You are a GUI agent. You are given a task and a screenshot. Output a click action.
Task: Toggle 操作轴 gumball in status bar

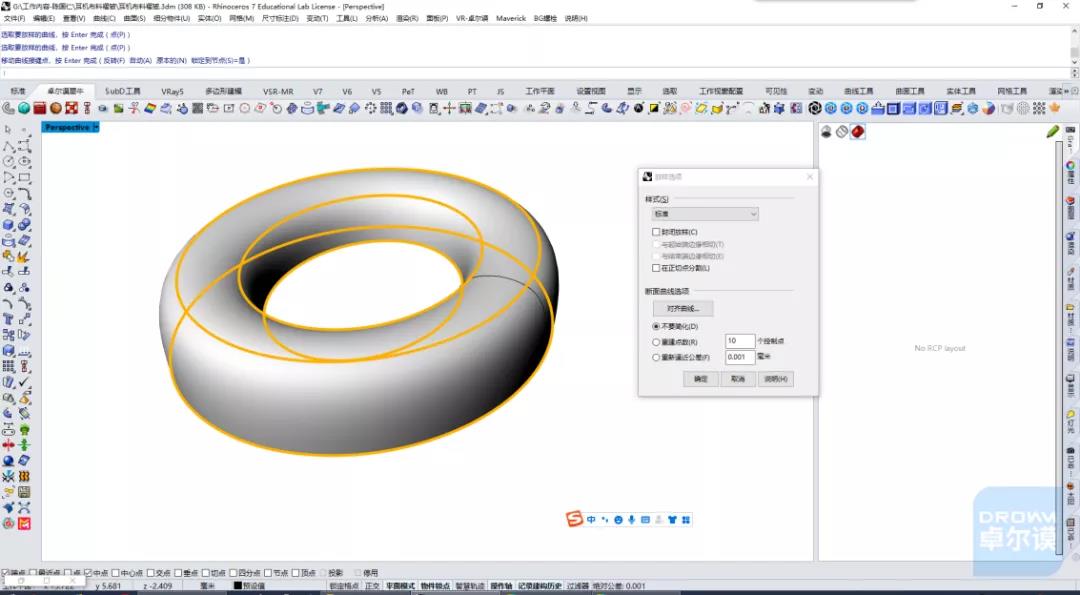(501, 586)
